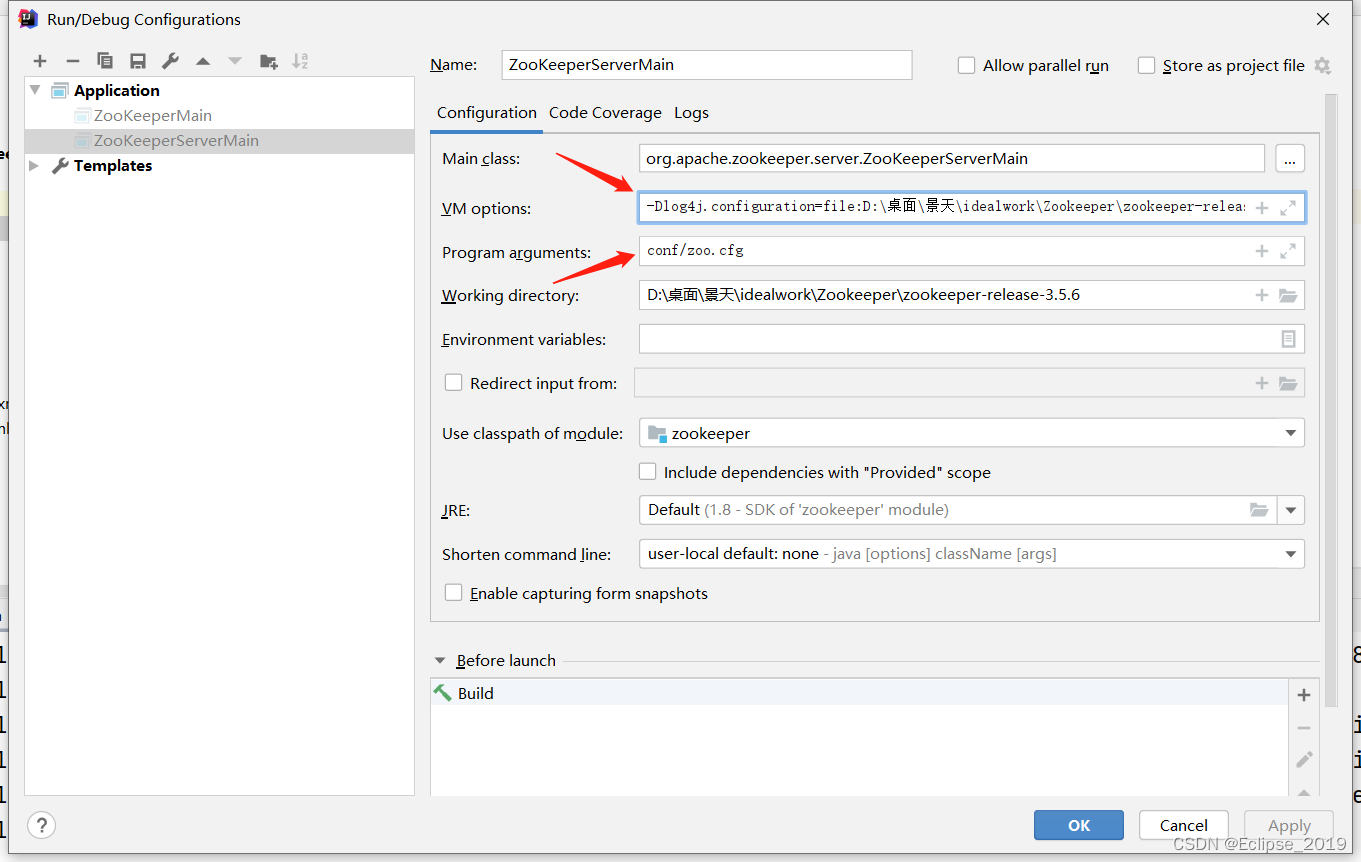This screenshot has width=1361, height=862.
Task: Sort configurations alphabetically
Action: 300,62
